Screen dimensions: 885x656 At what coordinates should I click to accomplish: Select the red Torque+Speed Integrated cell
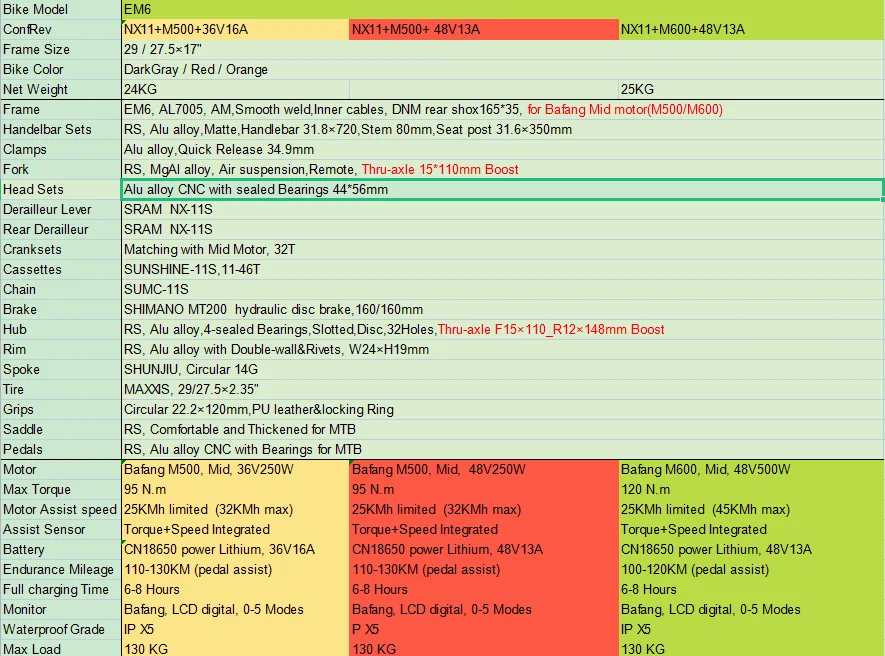[484, 530]
